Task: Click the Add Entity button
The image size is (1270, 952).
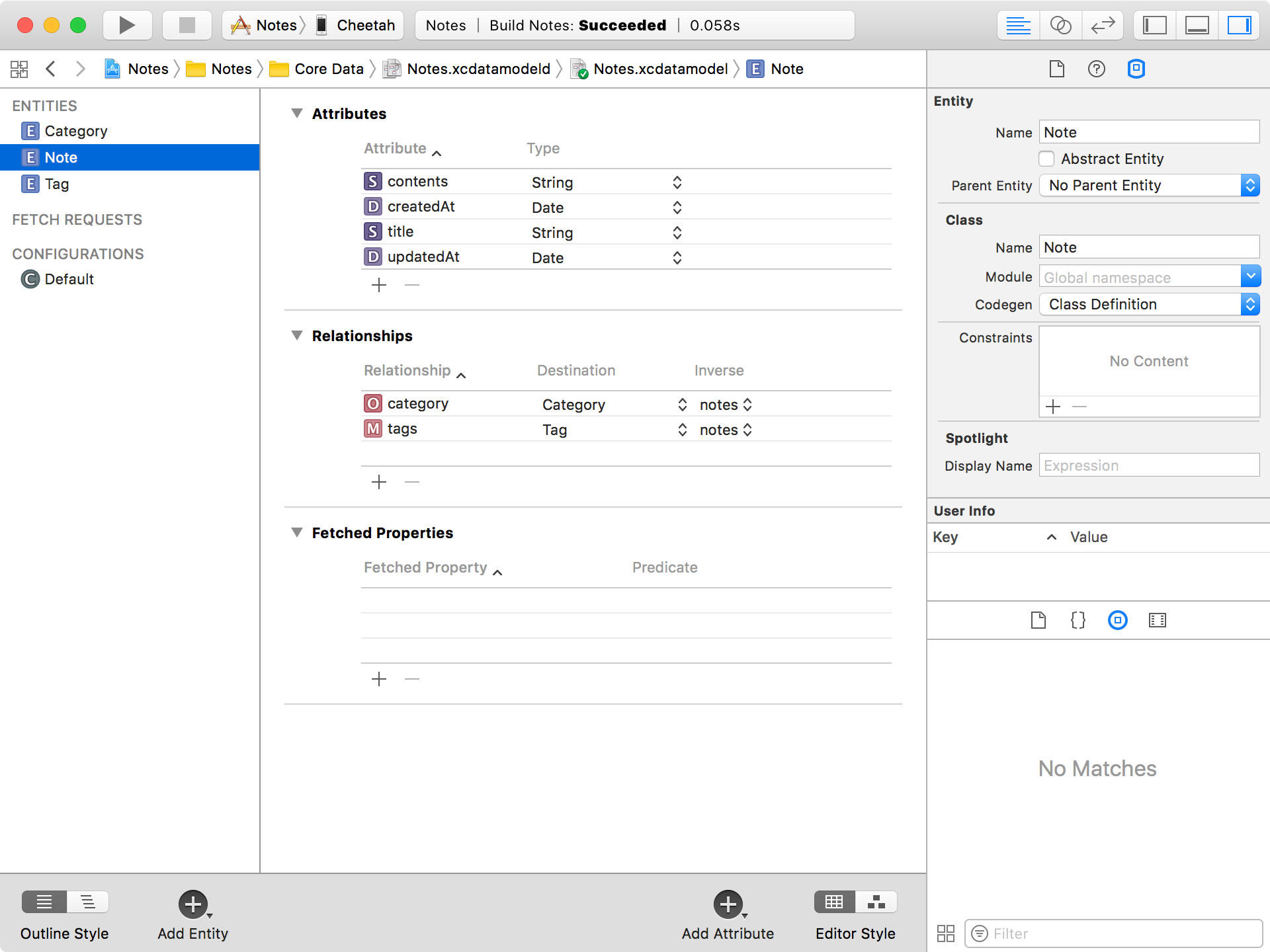Action: 192,904
